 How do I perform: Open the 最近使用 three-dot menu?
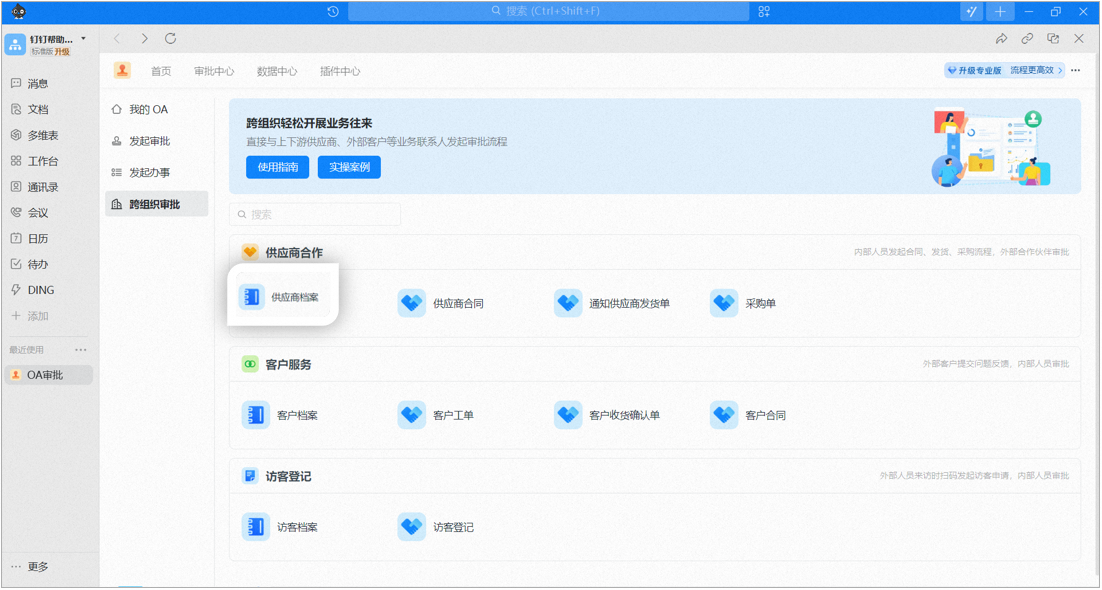click(x=82, y=349)
